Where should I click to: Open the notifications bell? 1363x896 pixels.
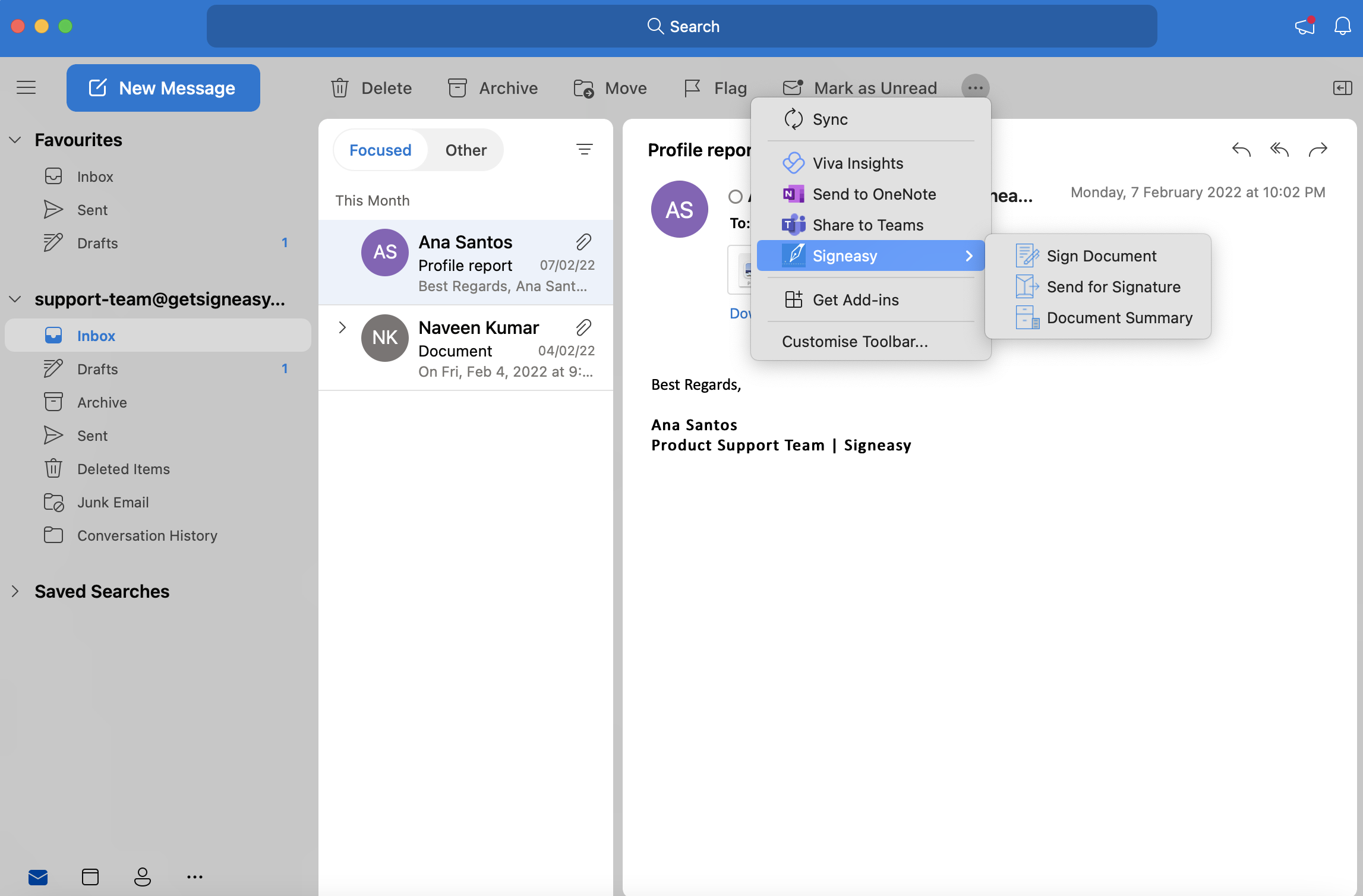click(x=1342, y=26)
